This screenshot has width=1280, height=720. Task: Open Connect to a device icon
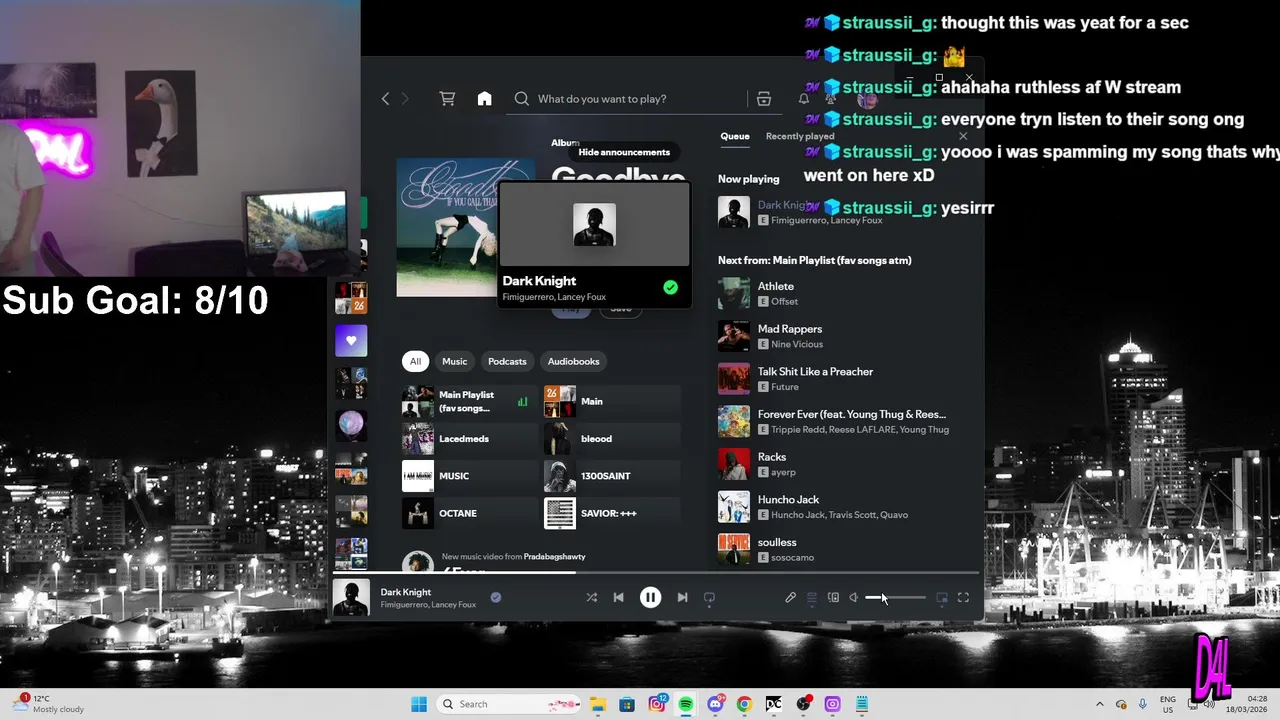833,597
